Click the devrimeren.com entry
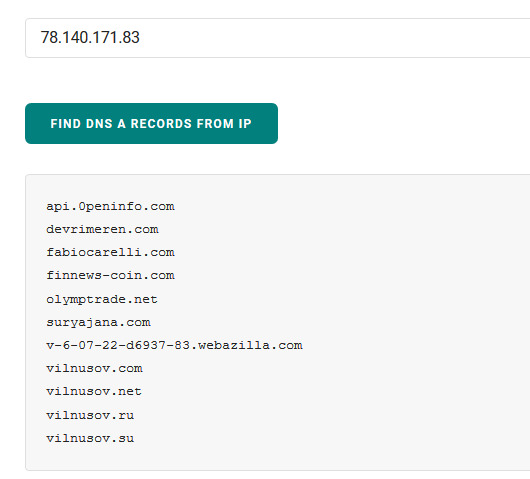530x479 pixels. [102, 230]
